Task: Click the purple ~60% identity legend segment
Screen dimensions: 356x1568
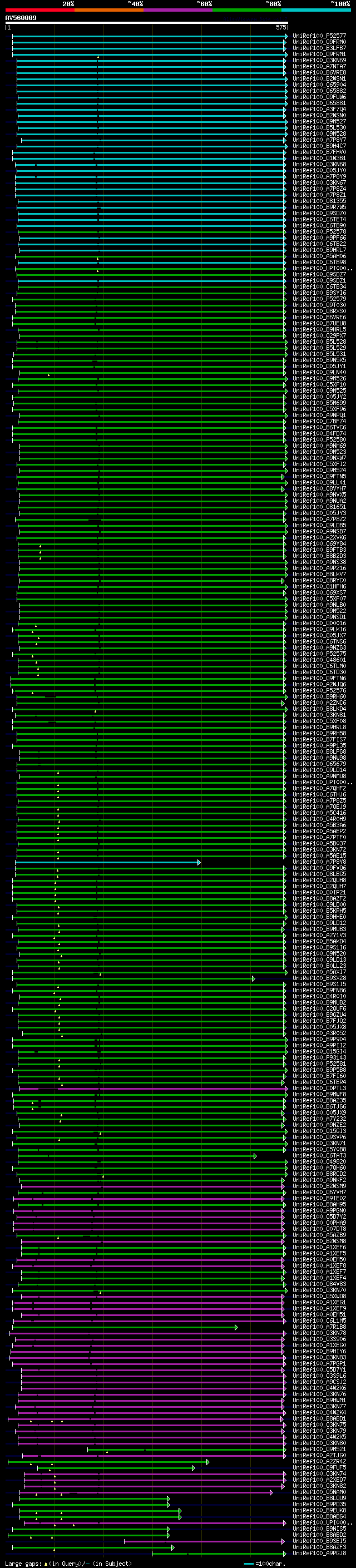Action: coord(179,10)
